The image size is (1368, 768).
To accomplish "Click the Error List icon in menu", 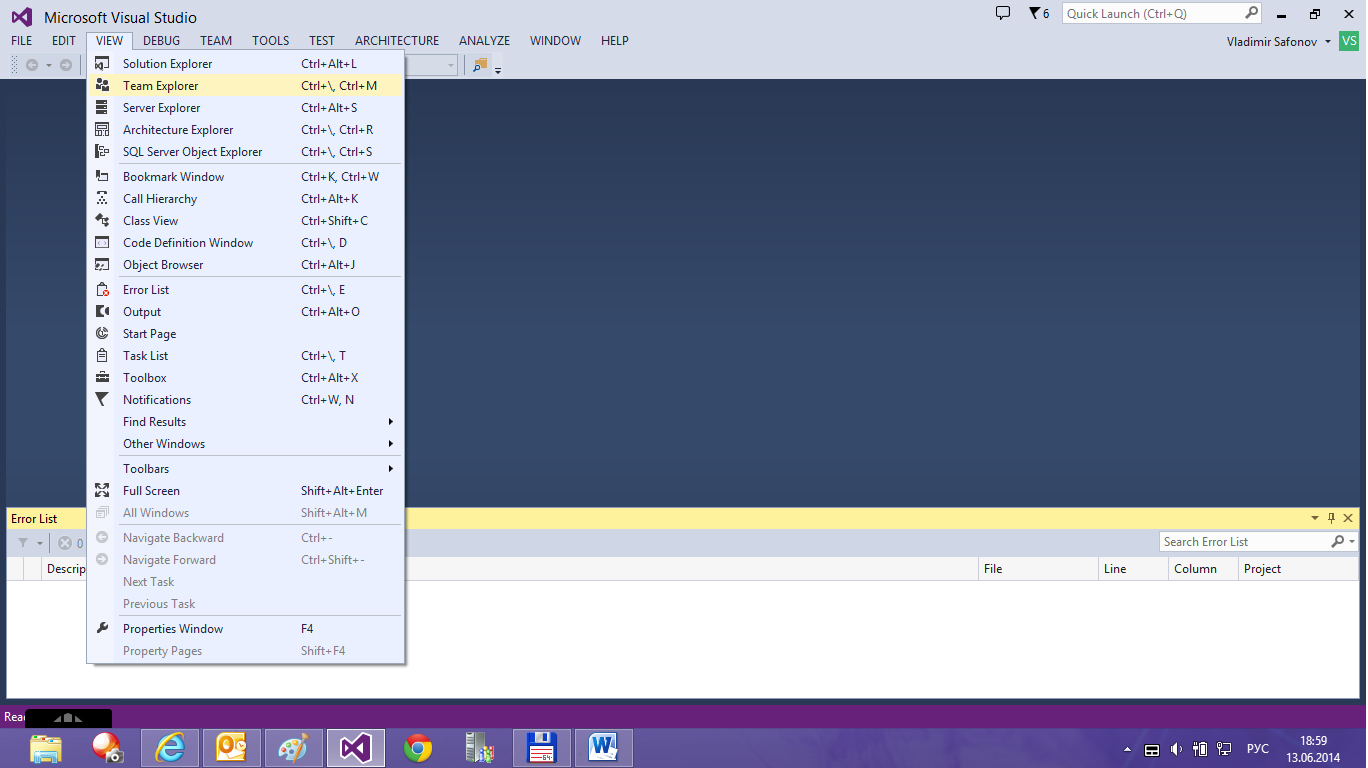I will (x=102, y=290).
